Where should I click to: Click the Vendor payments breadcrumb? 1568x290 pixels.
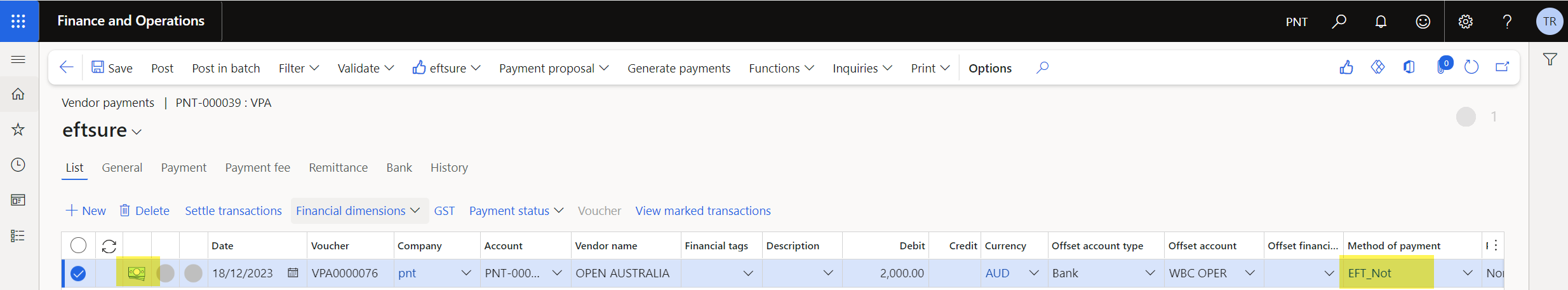coord(107,102)
